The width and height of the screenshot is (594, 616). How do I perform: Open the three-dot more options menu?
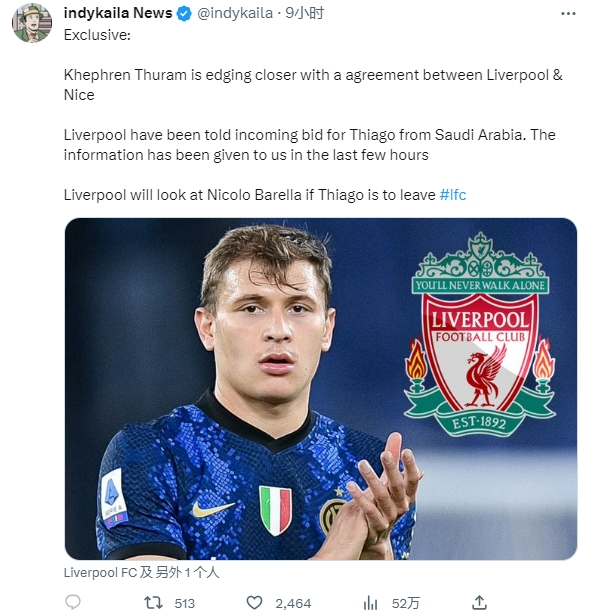tap(568, 14)
